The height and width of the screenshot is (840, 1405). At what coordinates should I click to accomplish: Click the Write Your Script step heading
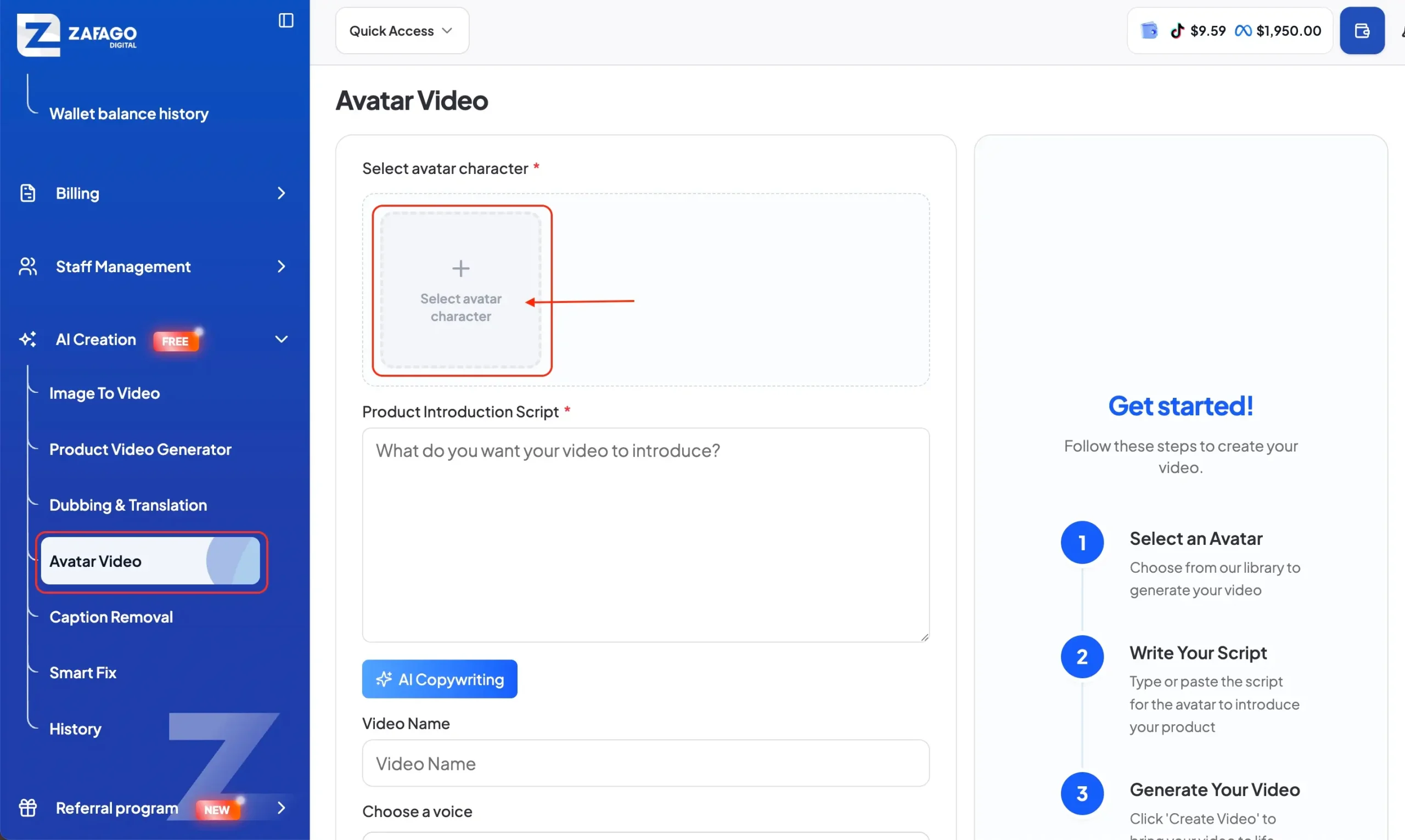(x=1199, y=653)
